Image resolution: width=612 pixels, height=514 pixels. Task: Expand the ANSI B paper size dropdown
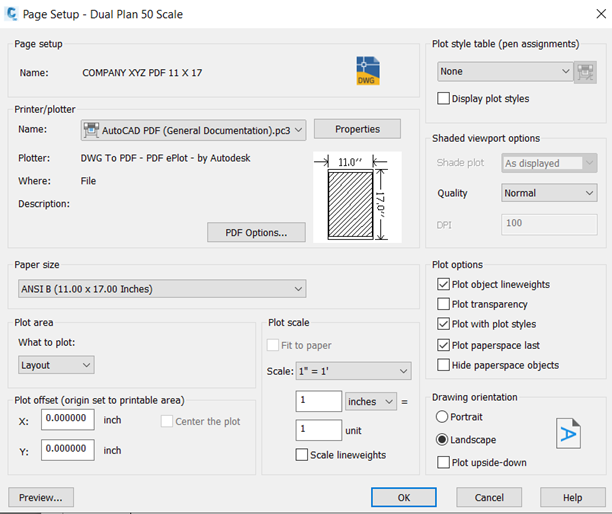162,289
